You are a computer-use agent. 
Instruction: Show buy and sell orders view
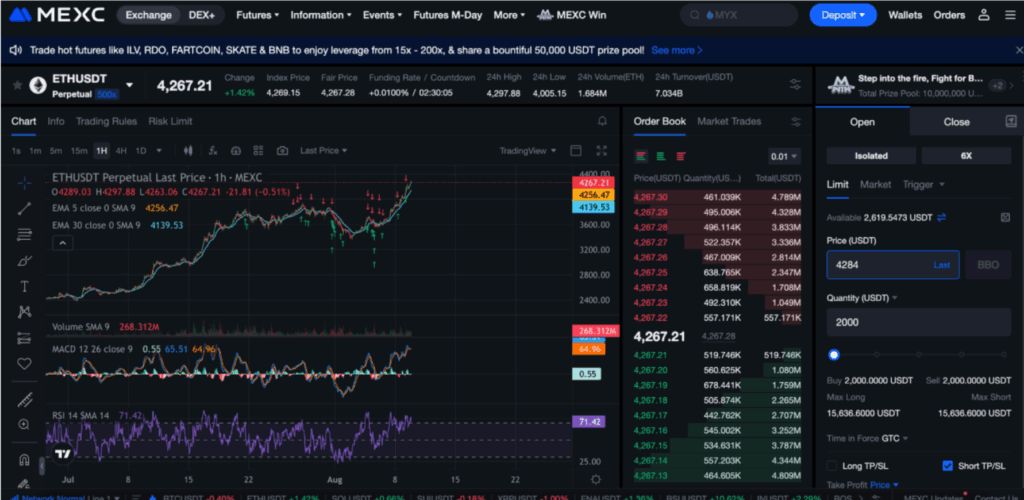(x=641, y=157)
